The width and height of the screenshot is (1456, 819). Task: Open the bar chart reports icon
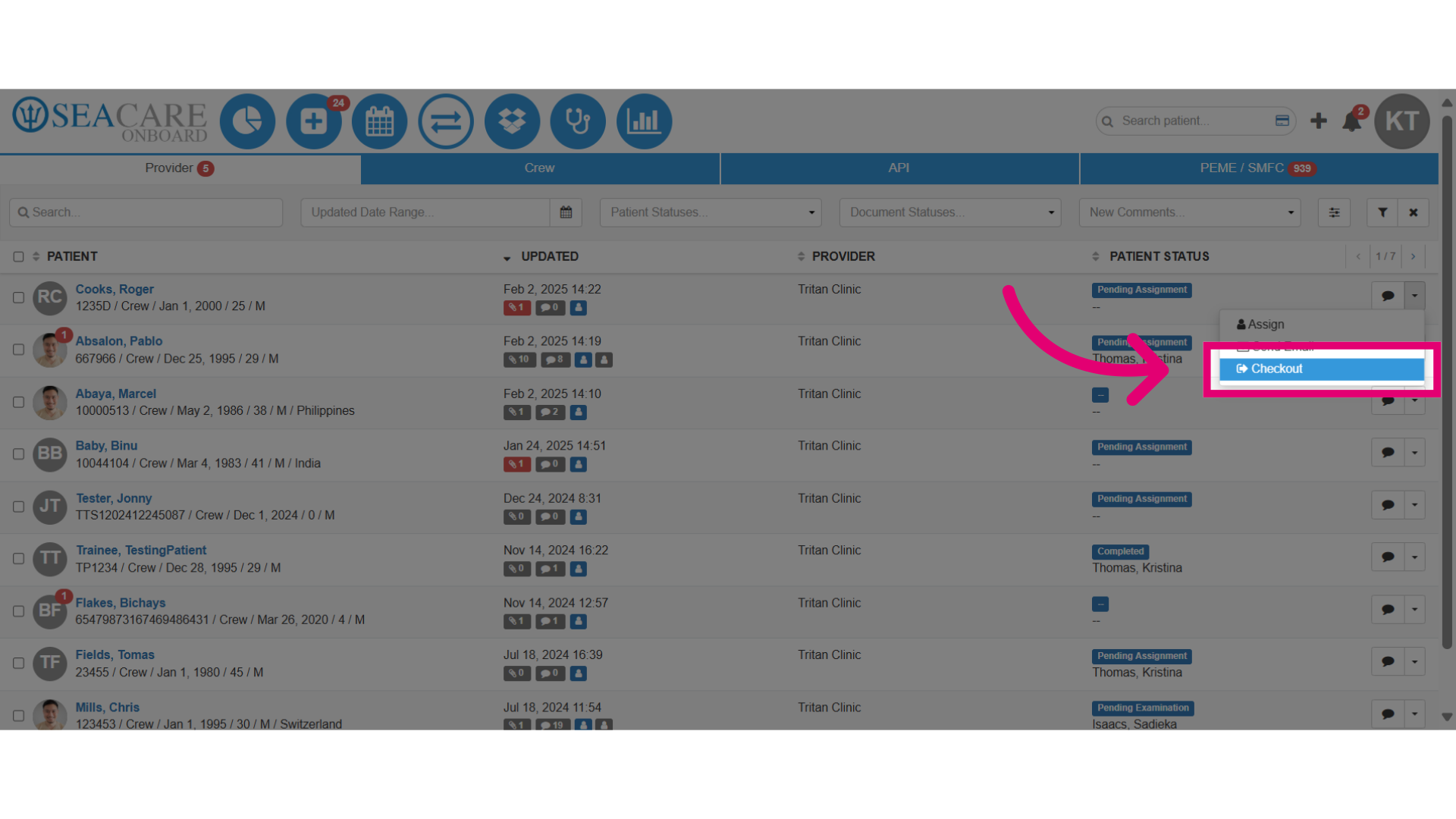[x=644, y=121]
